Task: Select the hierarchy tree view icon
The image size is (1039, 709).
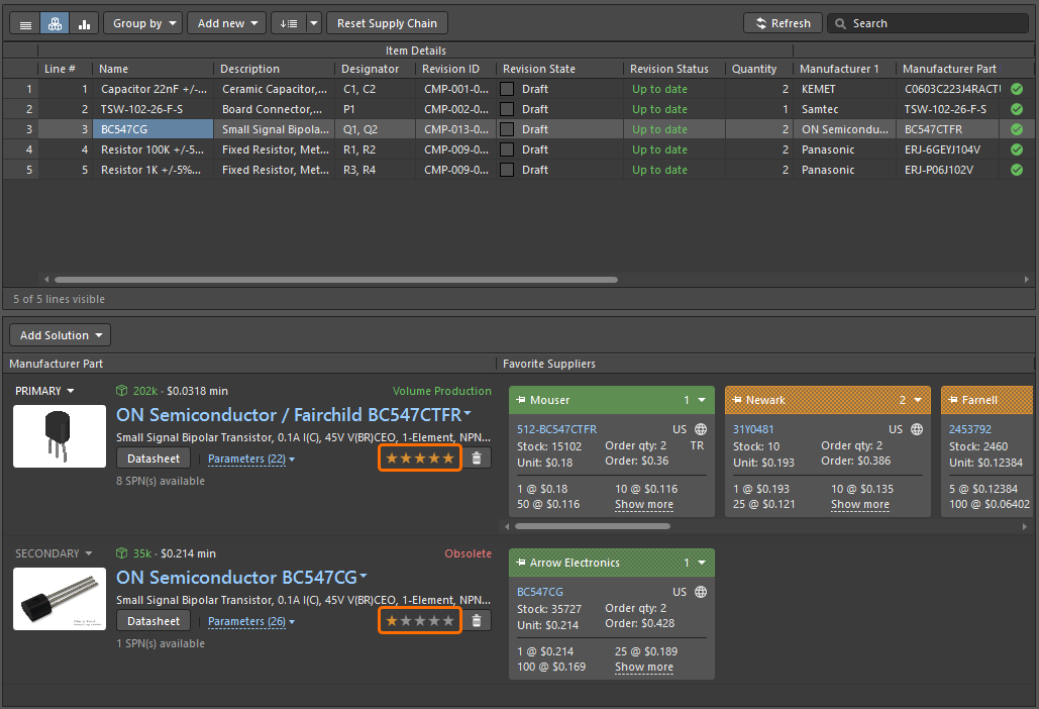Action: [x=55, y=24]
